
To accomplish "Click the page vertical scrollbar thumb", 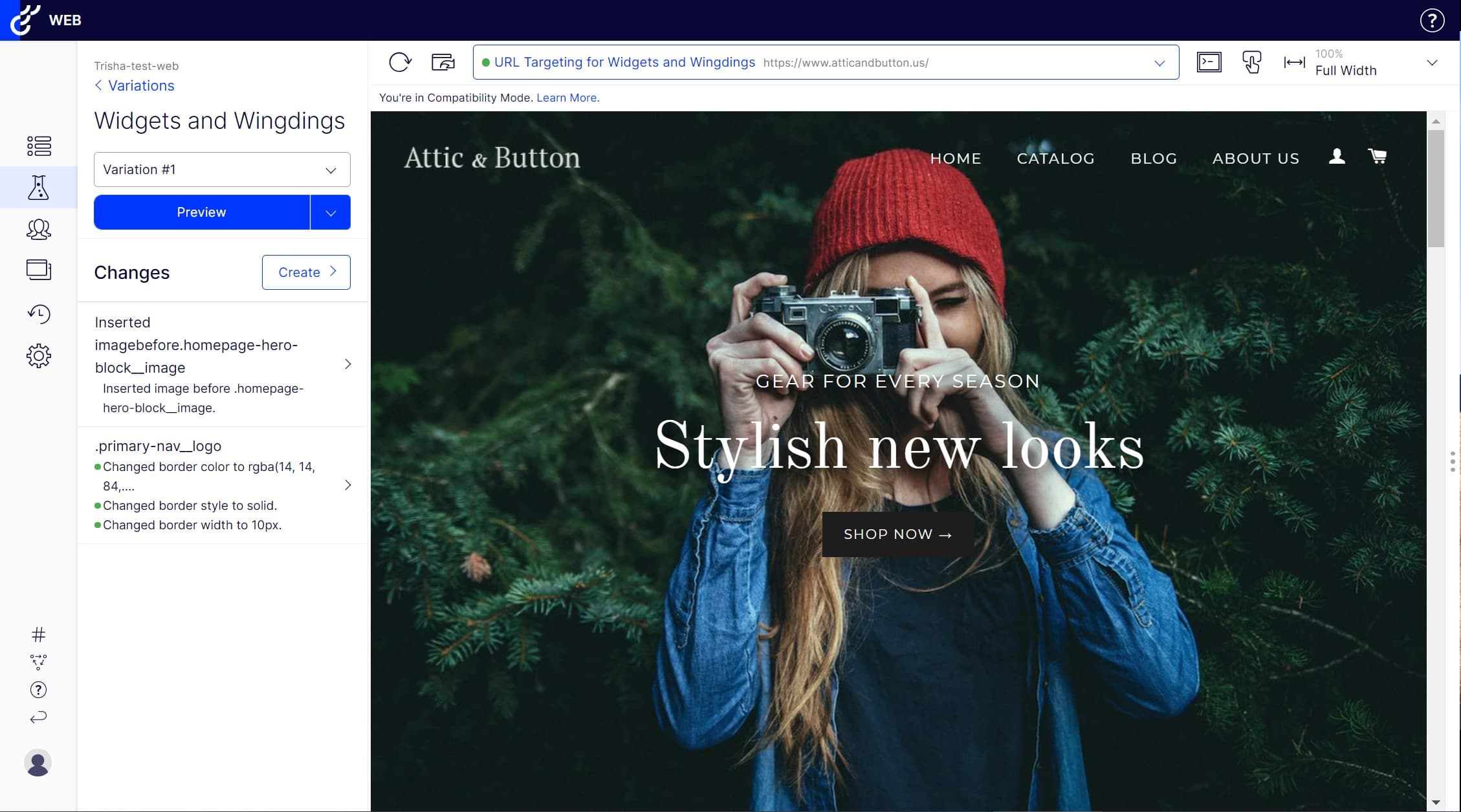I will (1435, 188).
